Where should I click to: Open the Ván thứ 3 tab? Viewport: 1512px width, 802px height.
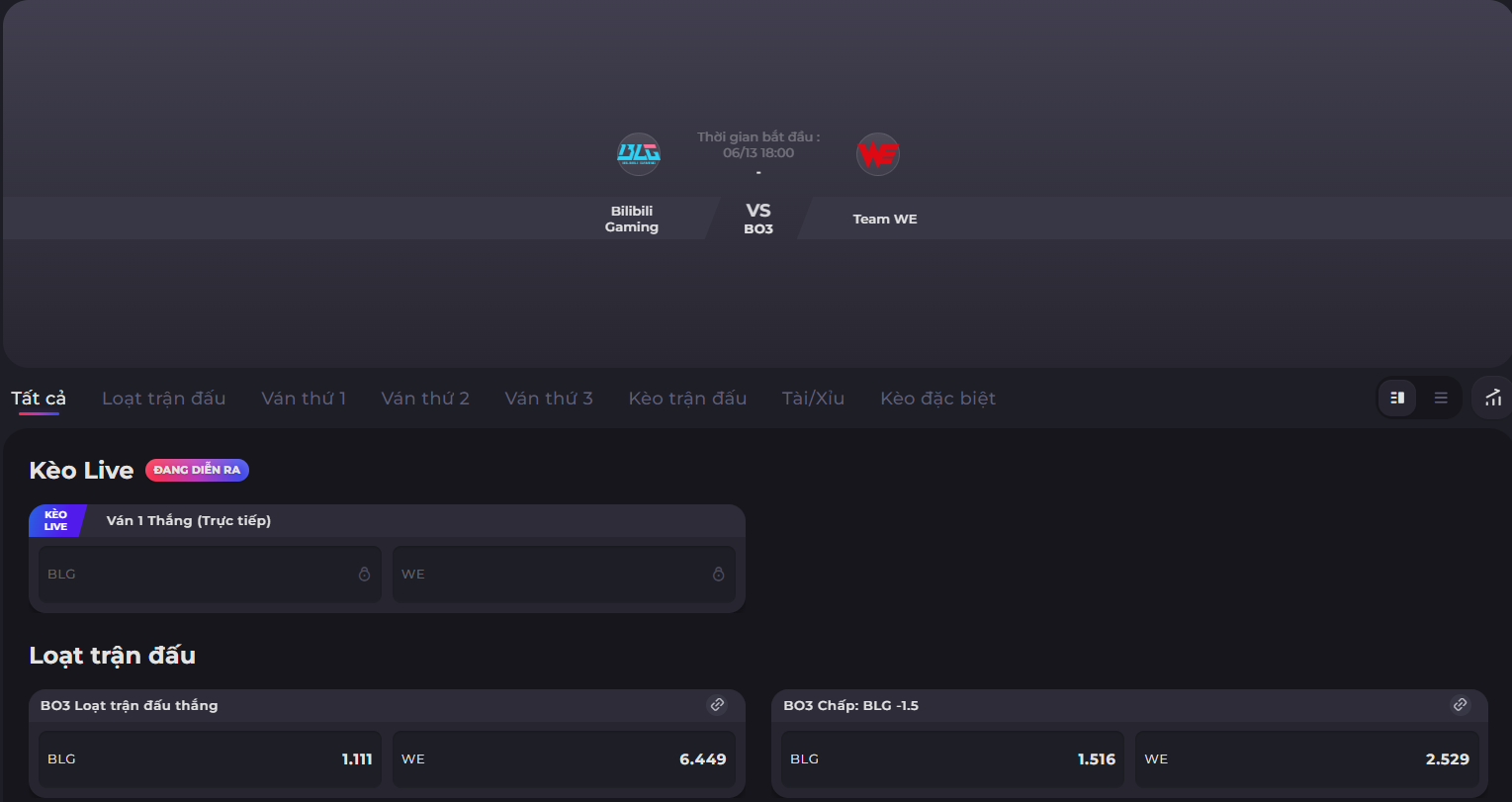coord(549,399)
